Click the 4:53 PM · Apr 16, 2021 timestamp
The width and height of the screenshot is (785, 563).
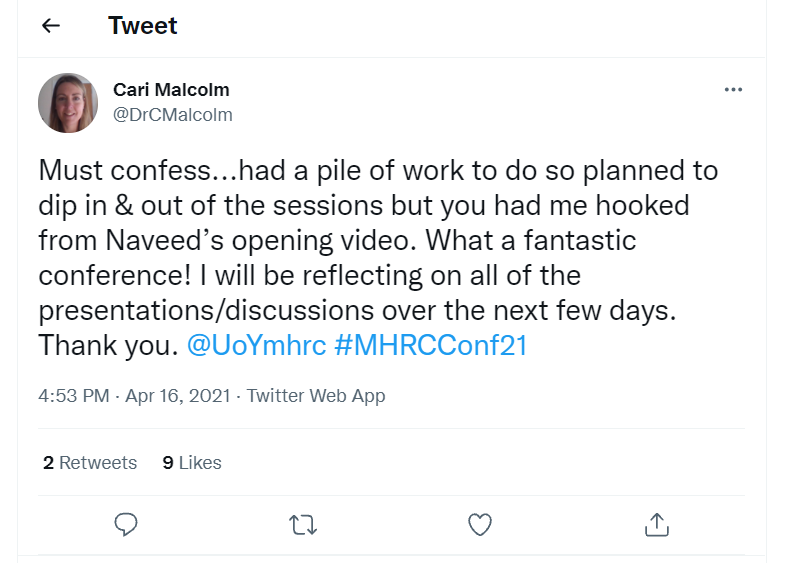click(x=134, y=396)
